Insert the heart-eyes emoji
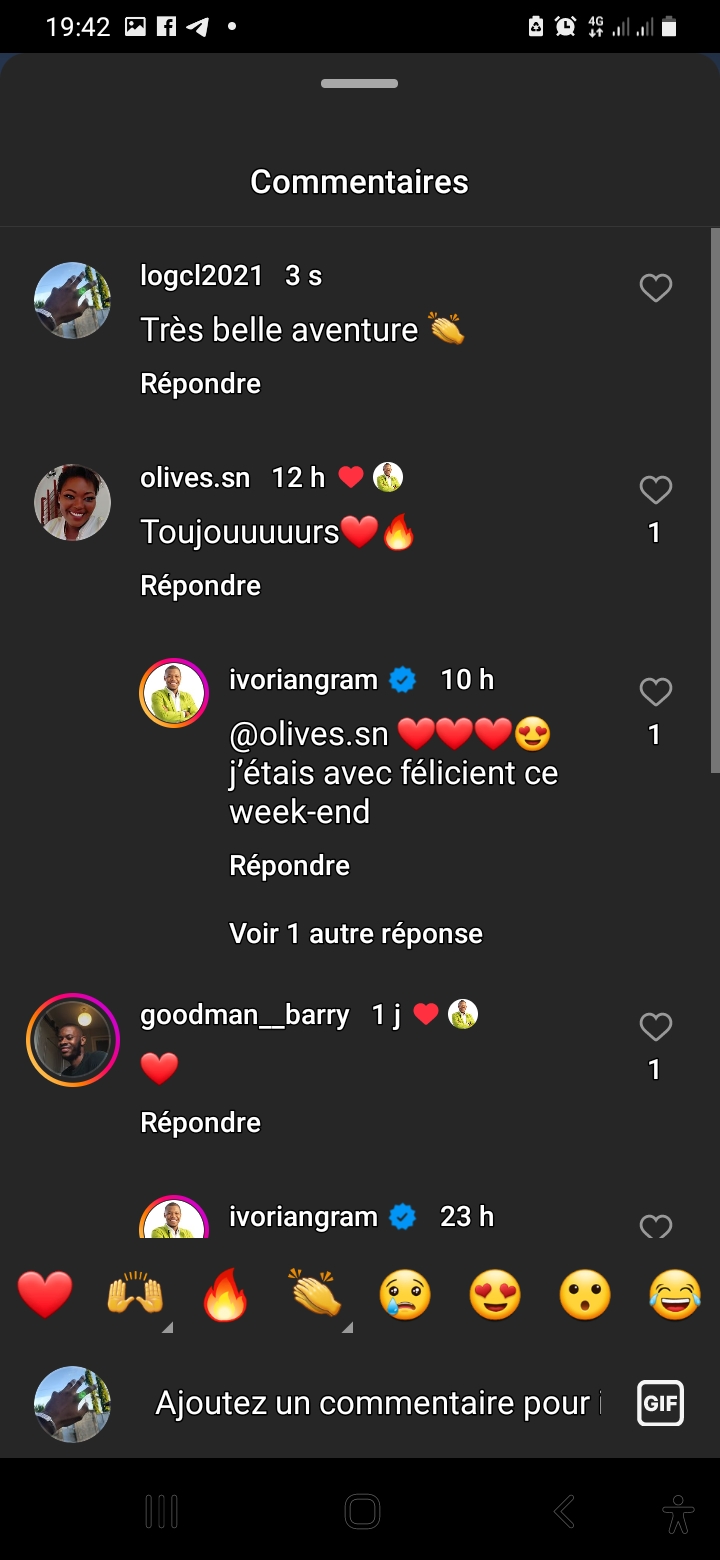This screenshot has width=720, height=1560. coord(495,1296)
